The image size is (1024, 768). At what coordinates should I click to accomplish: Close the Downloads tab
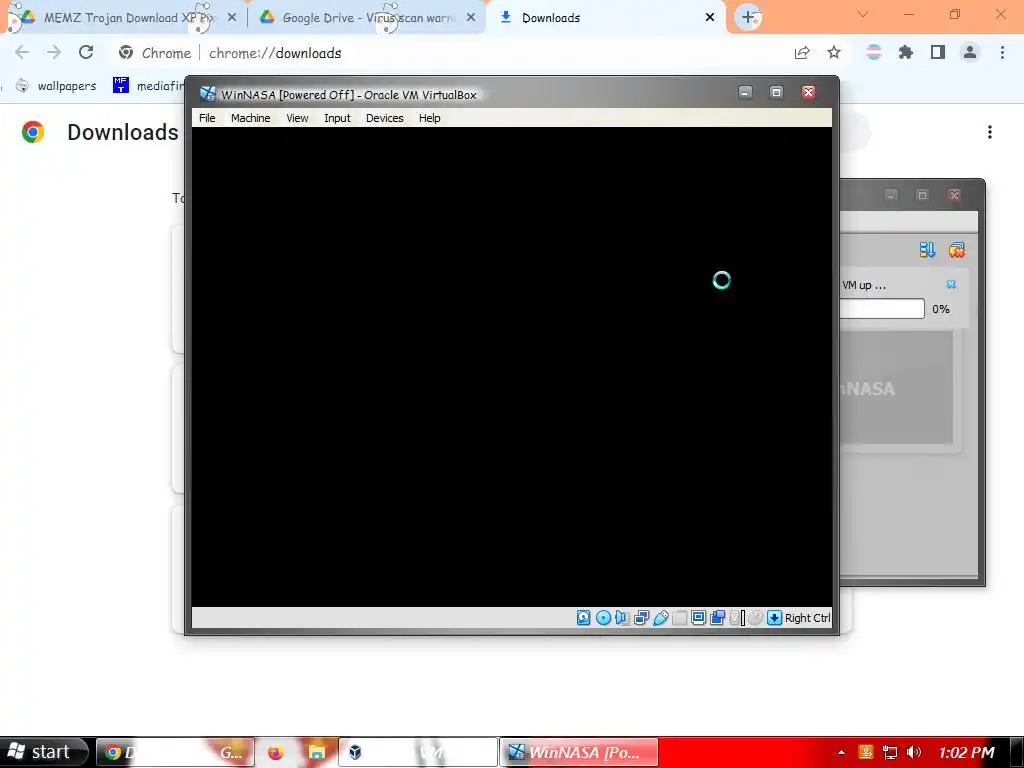tap(710, 18)
